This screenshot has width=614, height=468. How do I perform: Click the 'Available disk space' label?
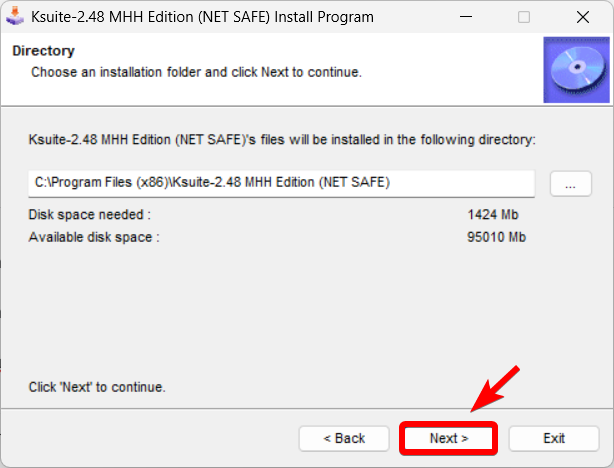94,237
